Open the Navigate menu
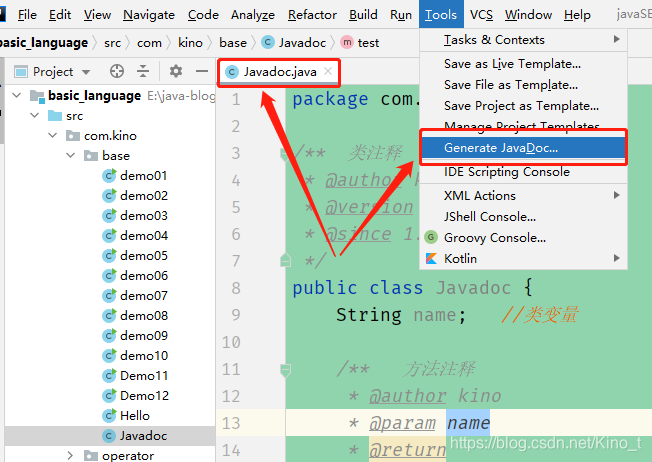Screen dimensions: 652x462 click(x=149, y=15)
